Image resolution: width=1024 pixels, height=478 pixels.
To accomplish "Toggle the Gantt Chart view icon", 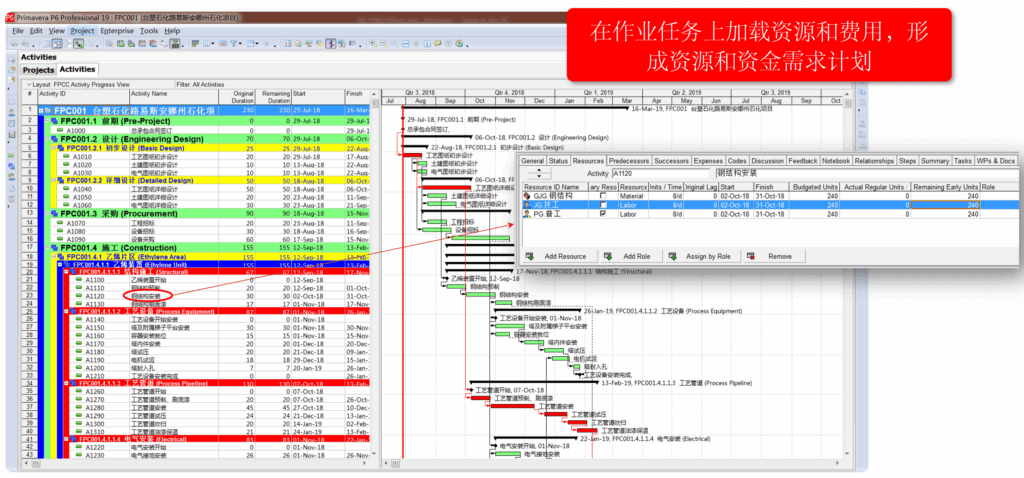I will (57, 44).
